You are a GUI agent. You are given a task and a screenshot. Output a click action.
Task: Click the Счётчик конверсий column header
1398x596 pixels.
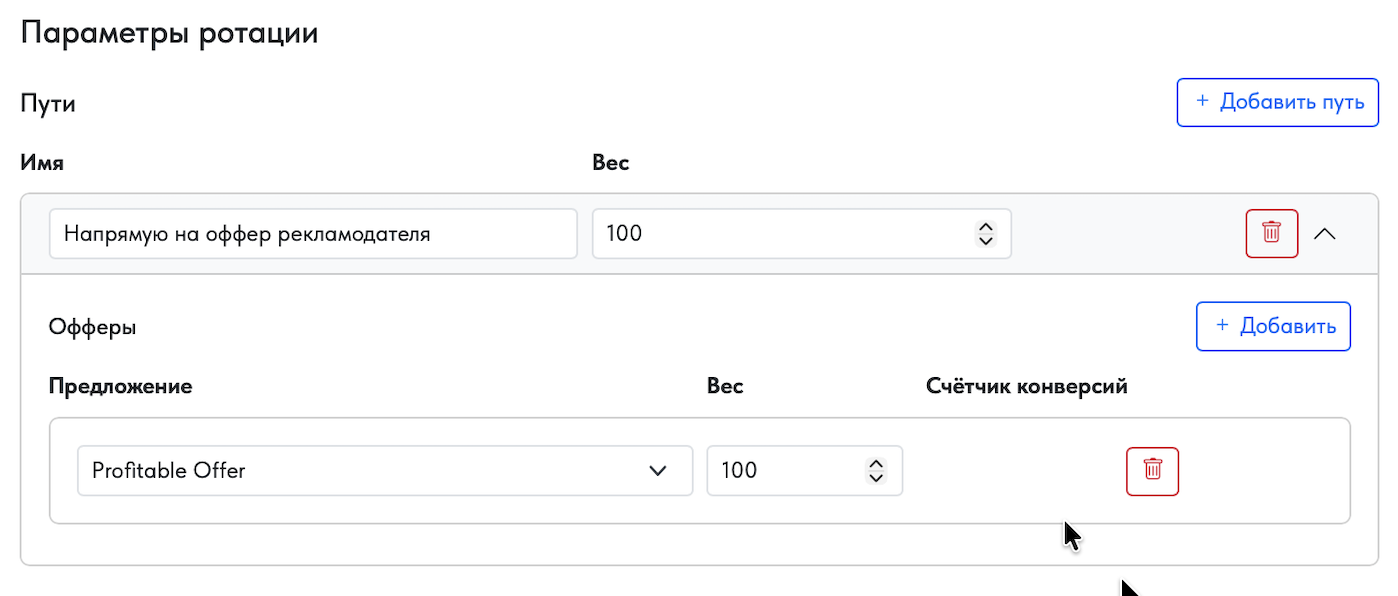click(1027, 386)
